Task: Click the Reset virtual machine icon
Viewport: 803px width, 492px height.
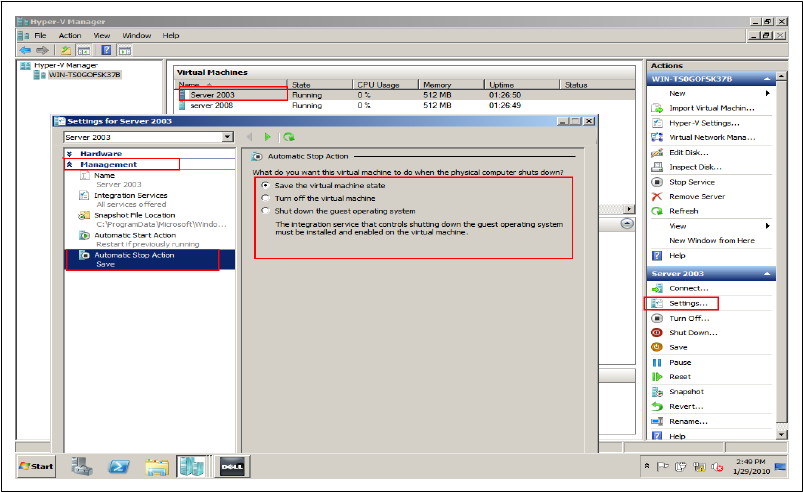Action: tap(657, 377)
